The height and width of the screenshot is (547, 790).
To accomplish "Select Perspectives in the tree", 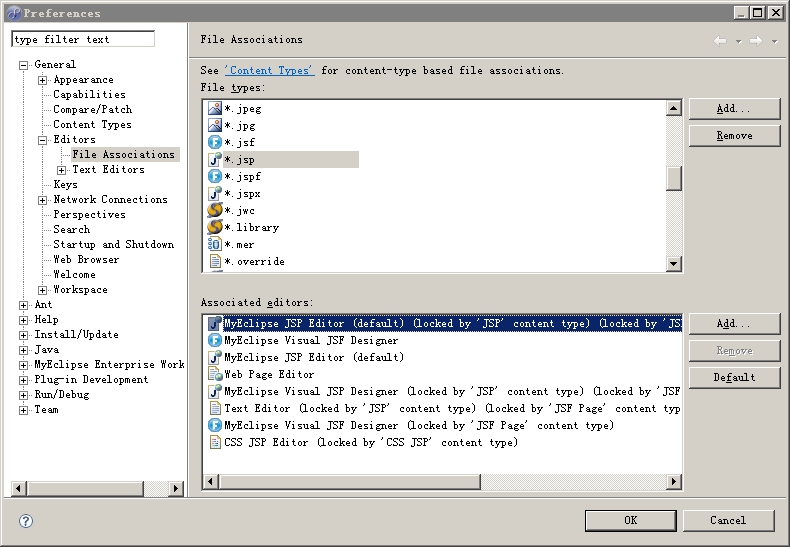I will click(89, 215).
